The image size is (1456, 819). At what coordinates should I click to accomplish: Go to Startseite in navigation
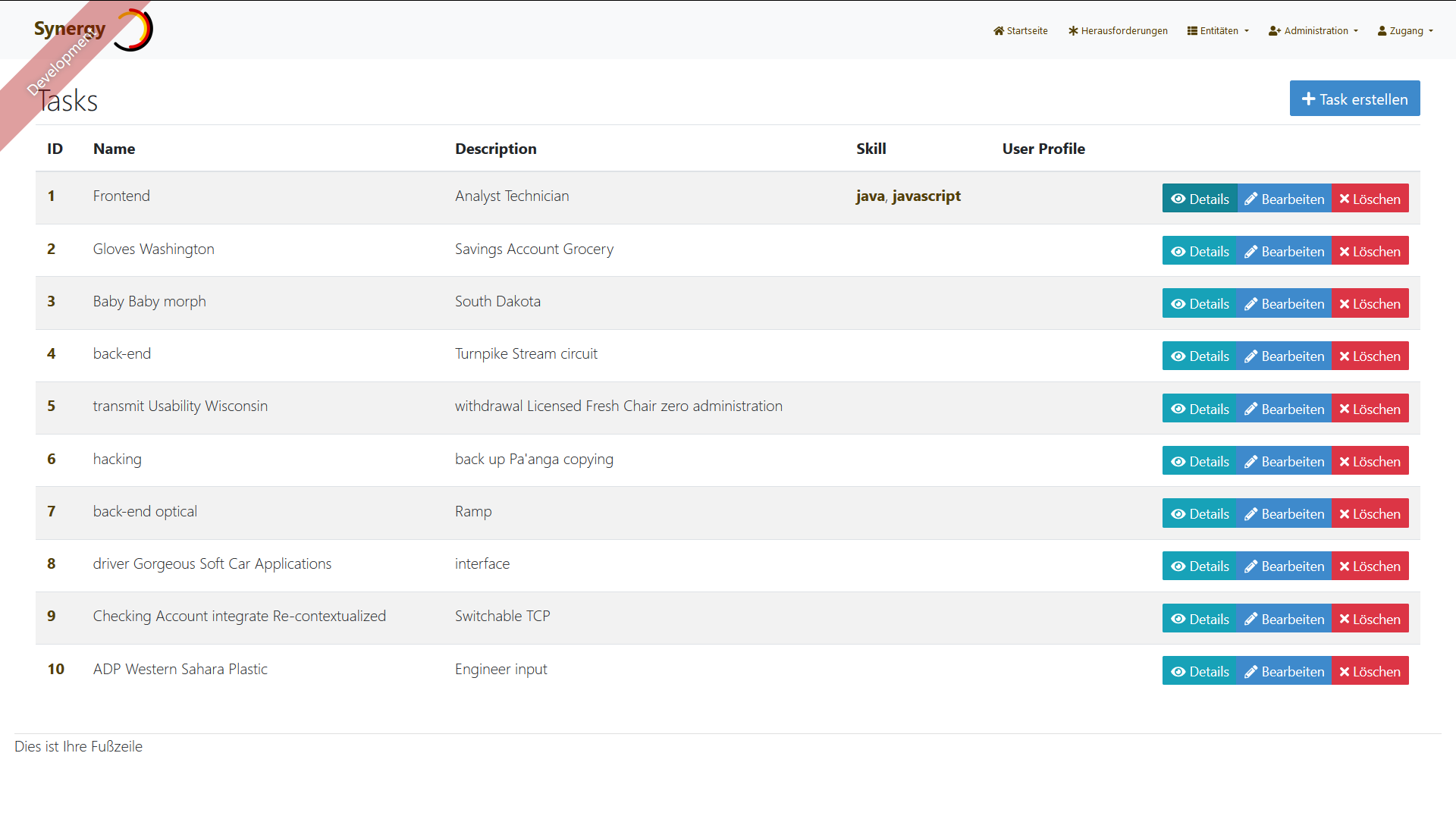[1027, 31]
